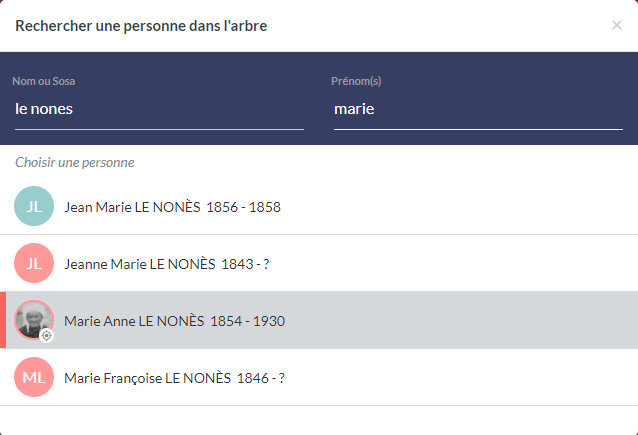Screen dimensions: 638x435
Task: Click the pink ML initials avatar
Action: 34,377
